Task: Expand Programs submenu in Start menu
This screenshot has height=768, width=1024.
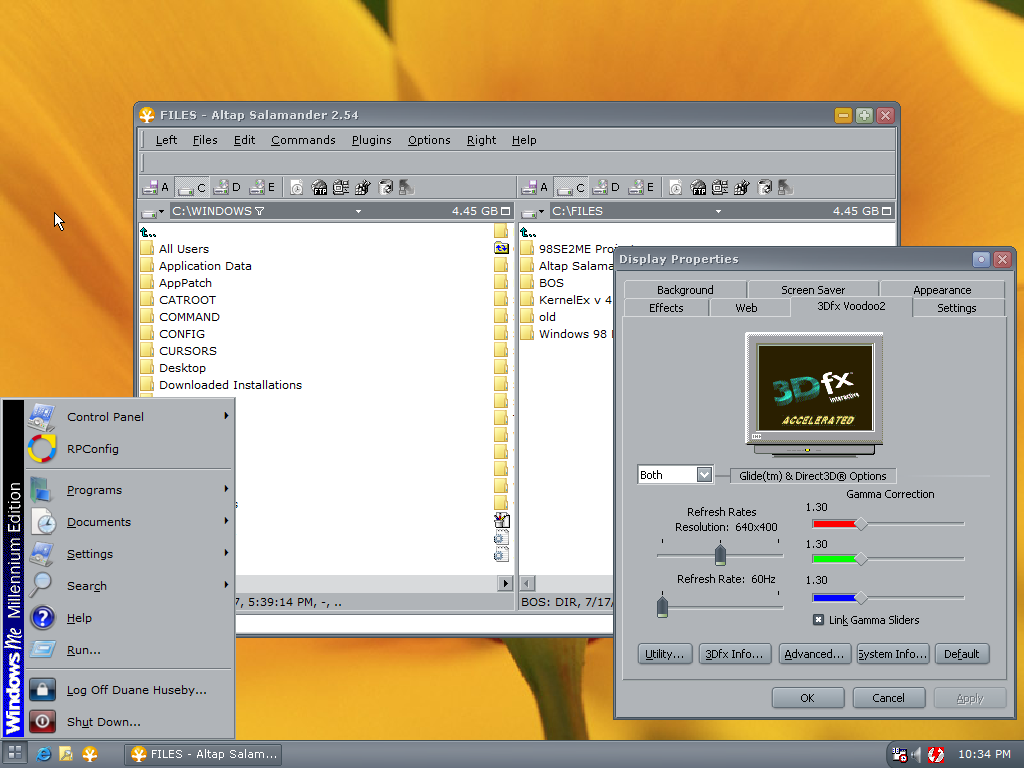Action: pos(129,490)
